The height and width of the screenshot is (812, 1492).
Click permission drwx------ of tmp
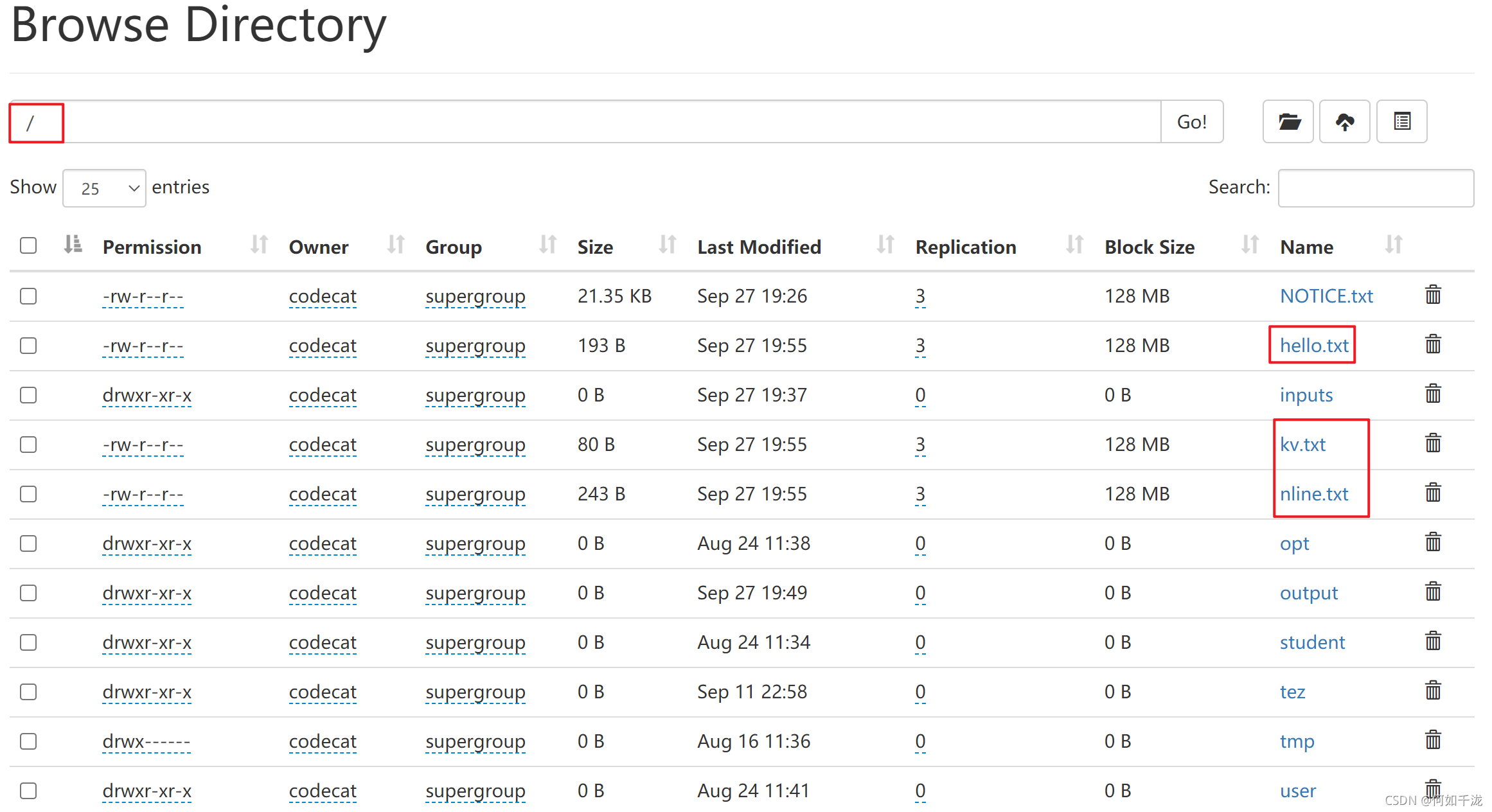click(x=146, y=742)
